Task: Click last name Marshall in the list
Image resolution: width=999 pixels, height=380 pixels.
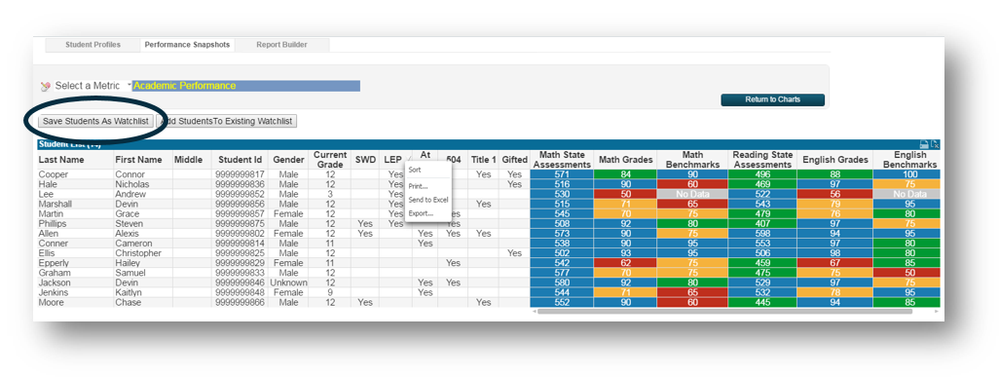Action: coord(56,204)
